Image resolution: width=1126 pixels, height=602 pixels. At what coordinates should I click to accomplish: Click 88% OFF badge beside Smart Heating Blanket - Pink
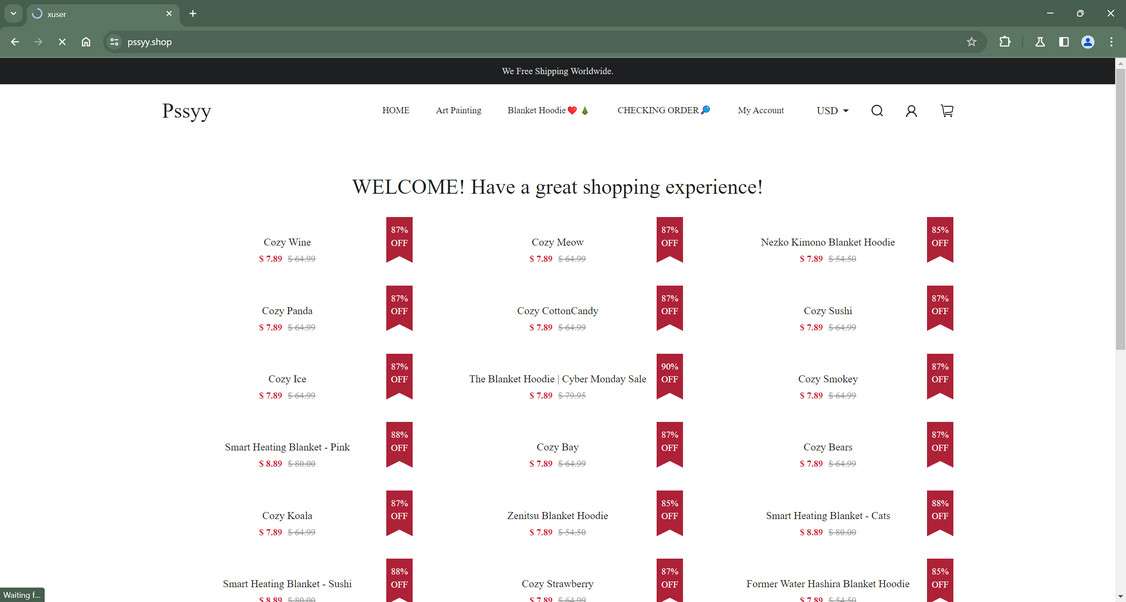(399, 445)
